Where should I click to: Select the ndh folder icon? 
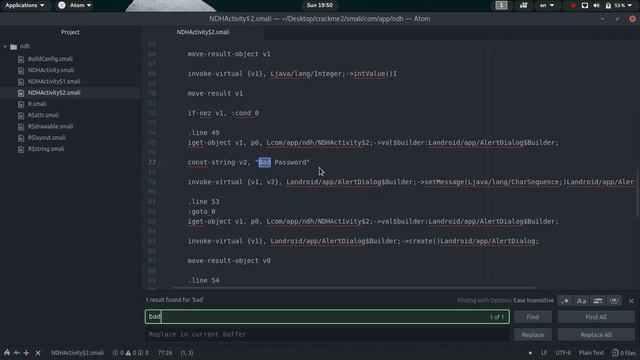13,47
